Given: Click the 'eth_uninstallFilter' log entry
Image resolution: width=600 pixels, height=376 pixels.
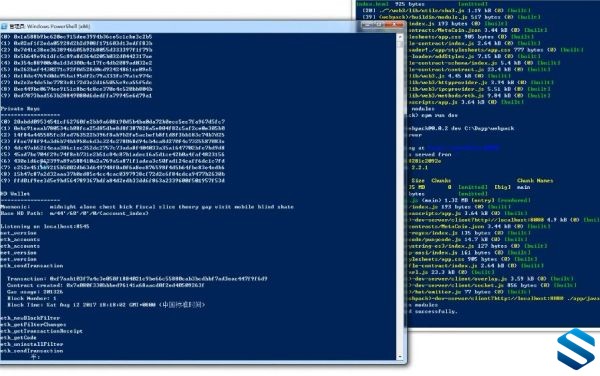Looking at the screenshot, I should click(31, 344).
